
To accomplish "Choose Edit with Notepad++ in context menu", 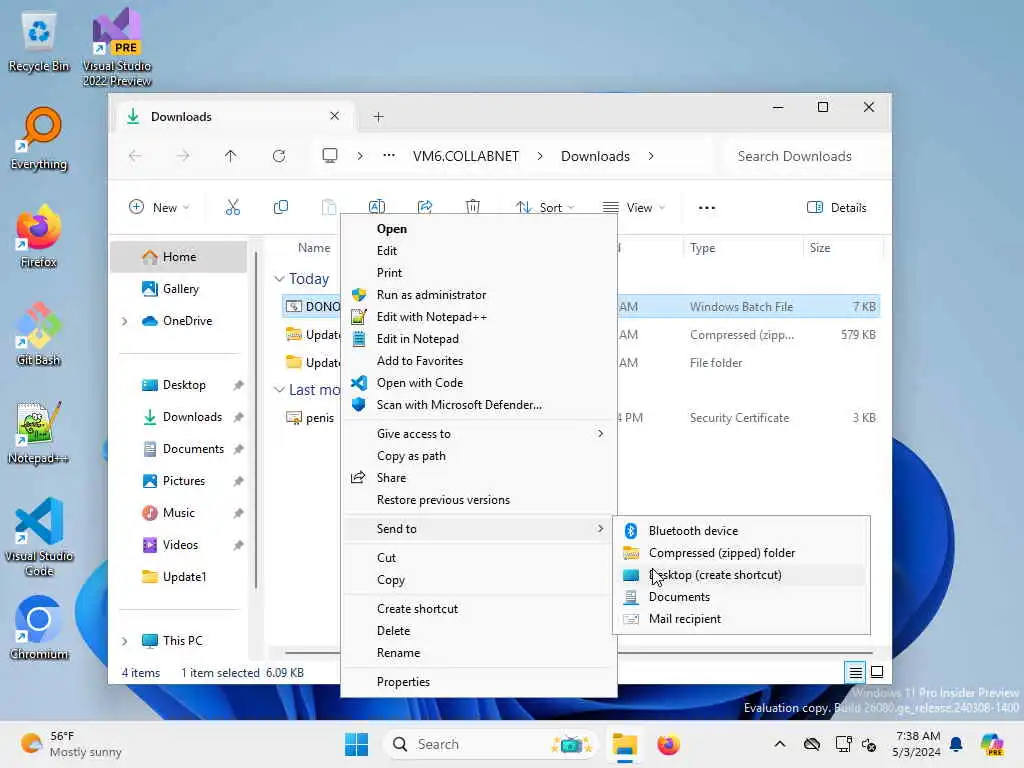I will click(479, 317).
